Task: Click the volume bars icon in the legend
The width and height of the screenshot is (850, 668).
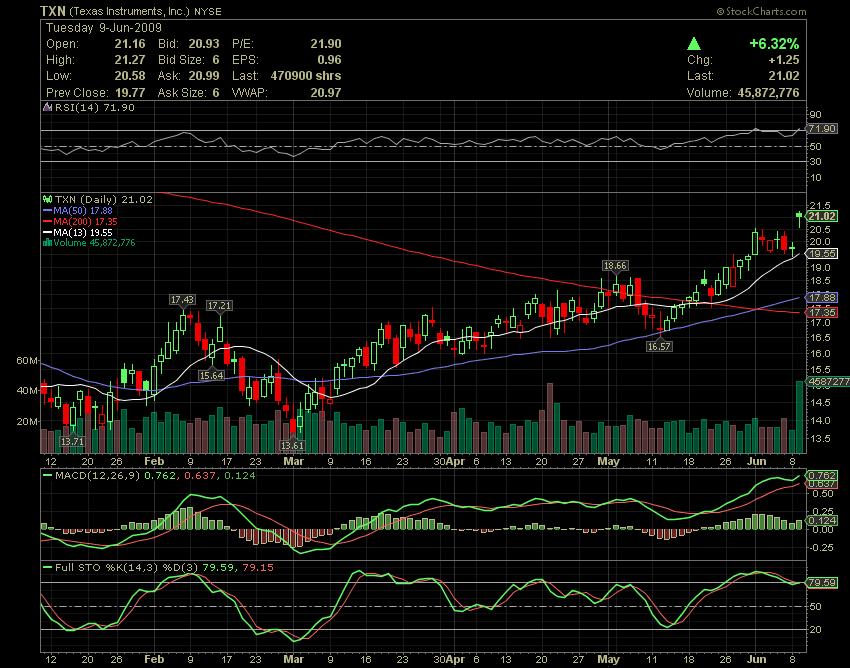Action: [x=47, y=243]
